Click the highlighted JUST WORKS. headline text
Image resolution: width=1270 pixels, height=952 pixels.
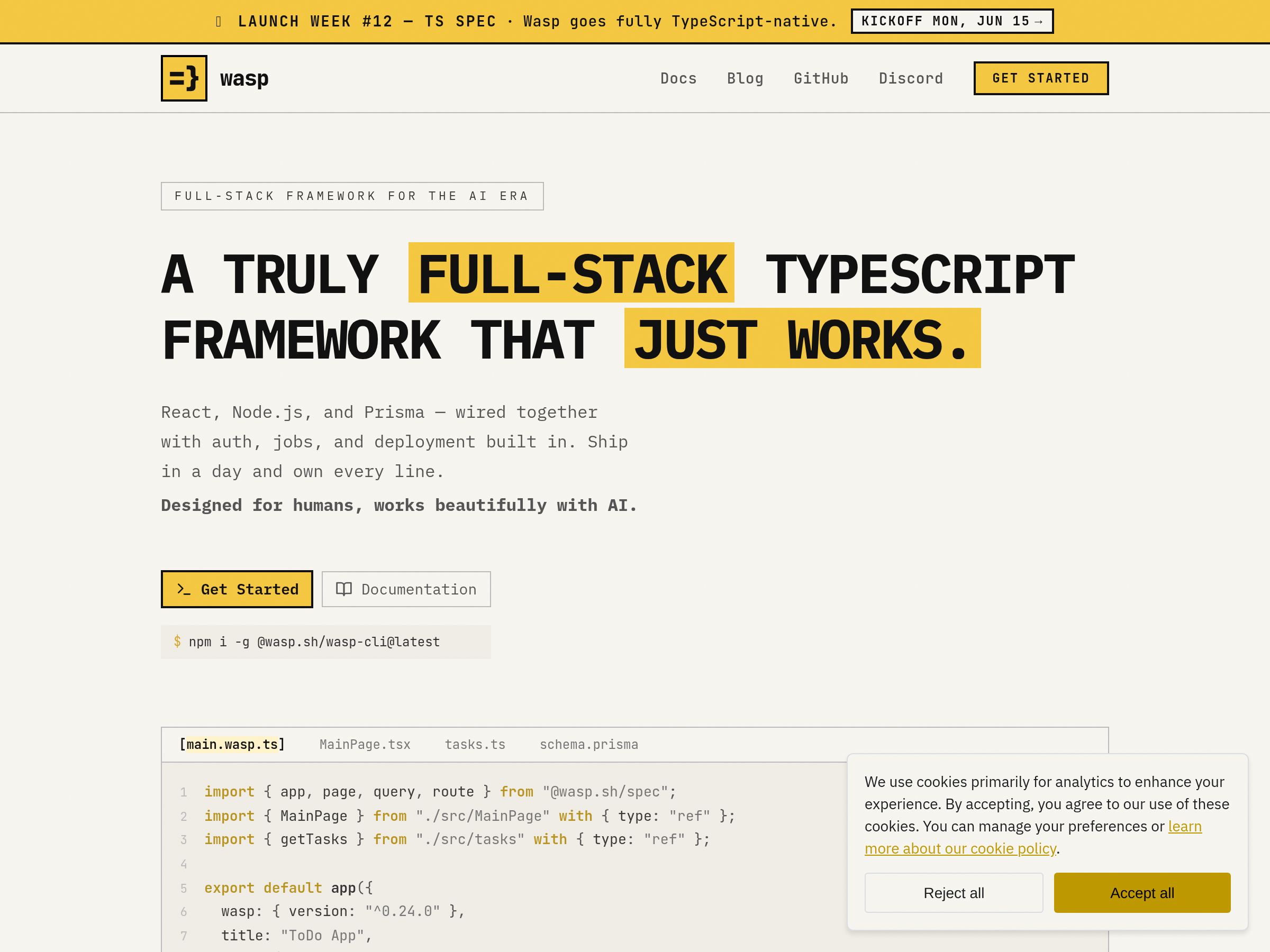pyautogui.click(x=802, y=338)
